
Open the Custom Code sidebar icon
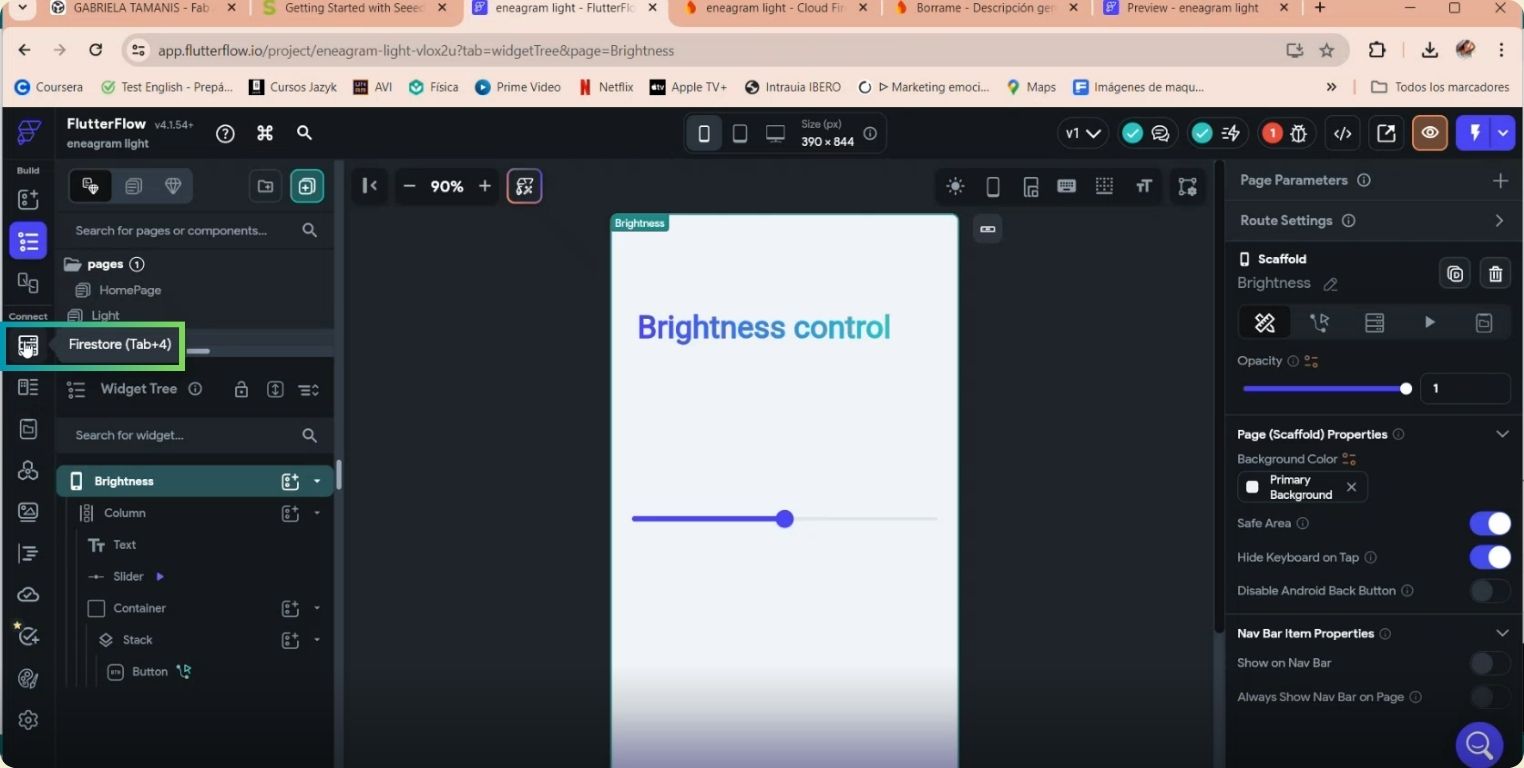(x=28, y=553)
